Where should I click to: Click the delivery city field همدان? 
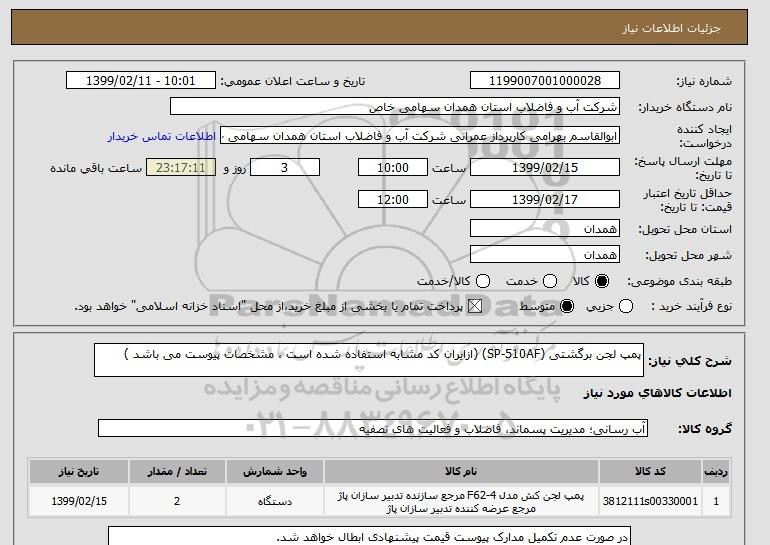coord(545,254)
